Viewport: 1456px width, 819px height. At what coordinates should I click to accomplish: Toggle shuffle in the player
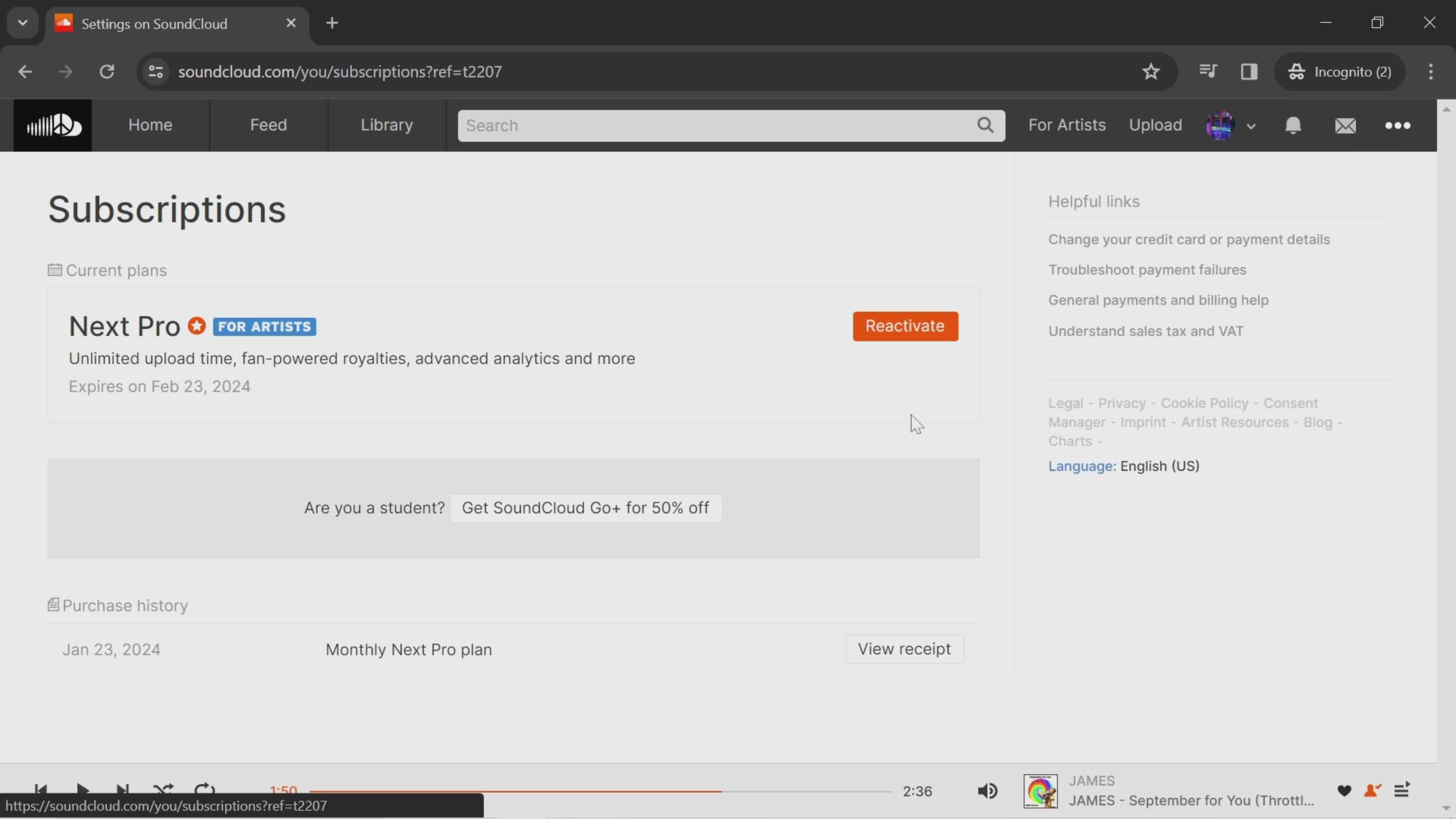pyautogui.click(x=163, y=789)
